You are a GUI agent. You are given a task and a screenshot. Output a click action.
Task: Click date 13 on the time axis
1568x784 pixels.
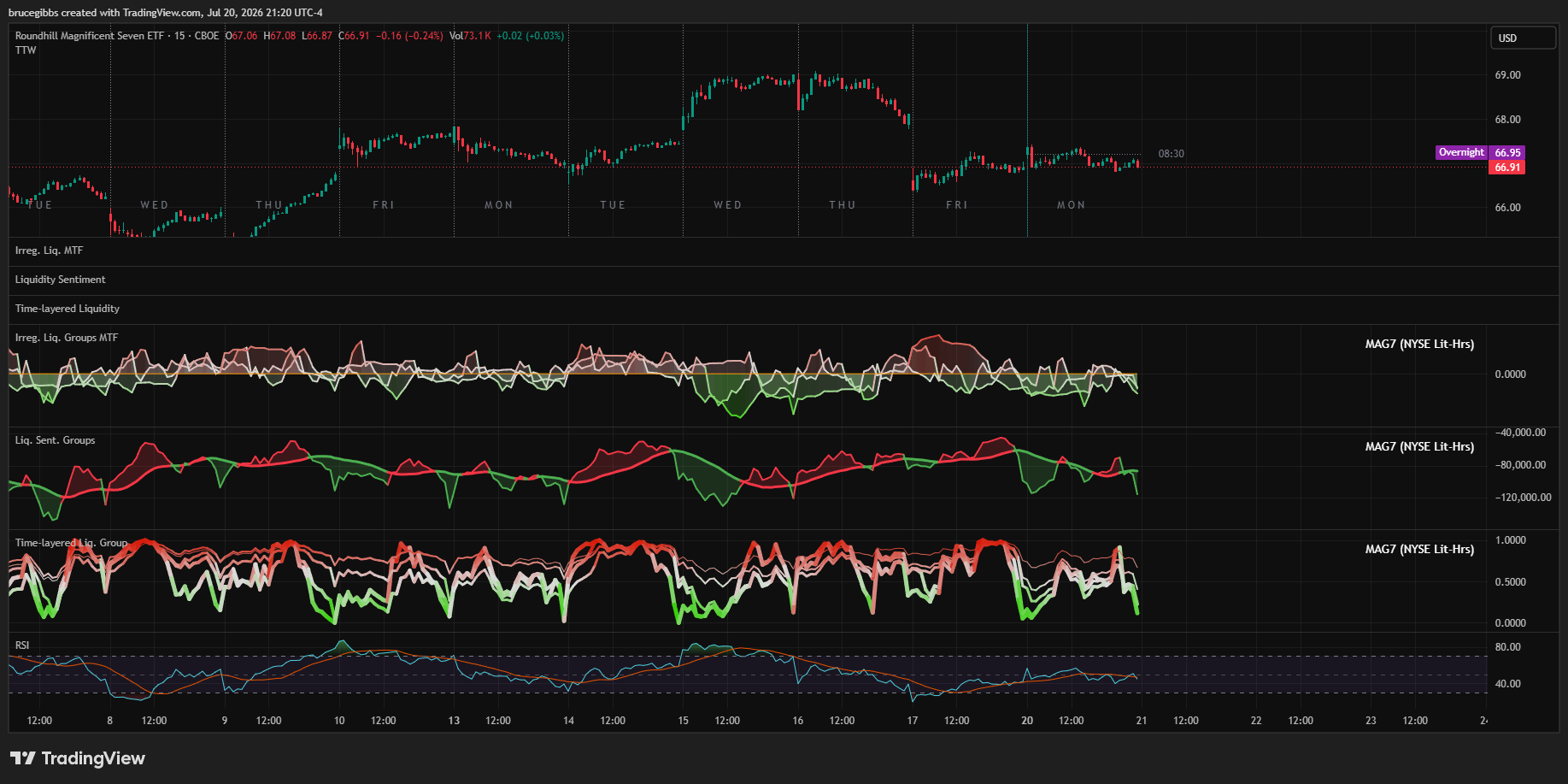pos(454,721)
